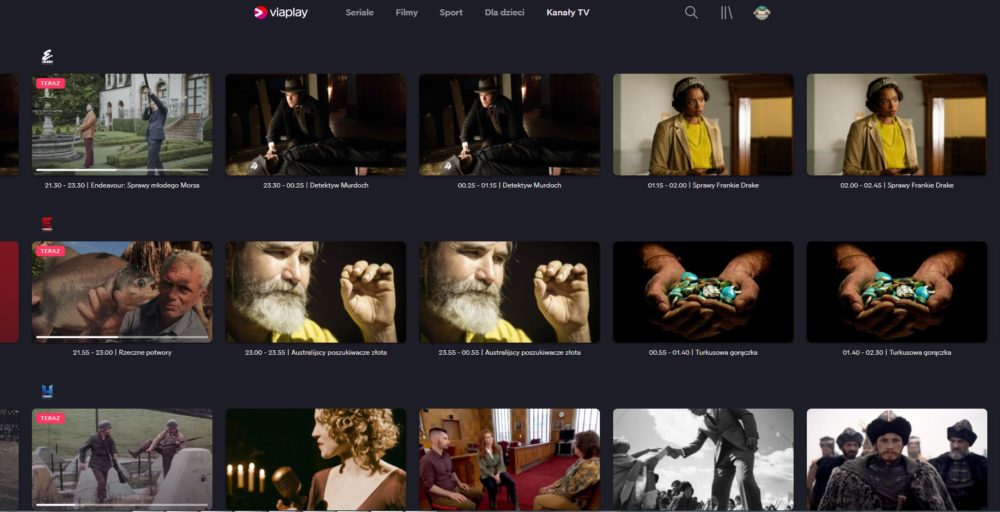Go to Filmy section
This screenshot has height=512, width=1000.
coord(406,12)
